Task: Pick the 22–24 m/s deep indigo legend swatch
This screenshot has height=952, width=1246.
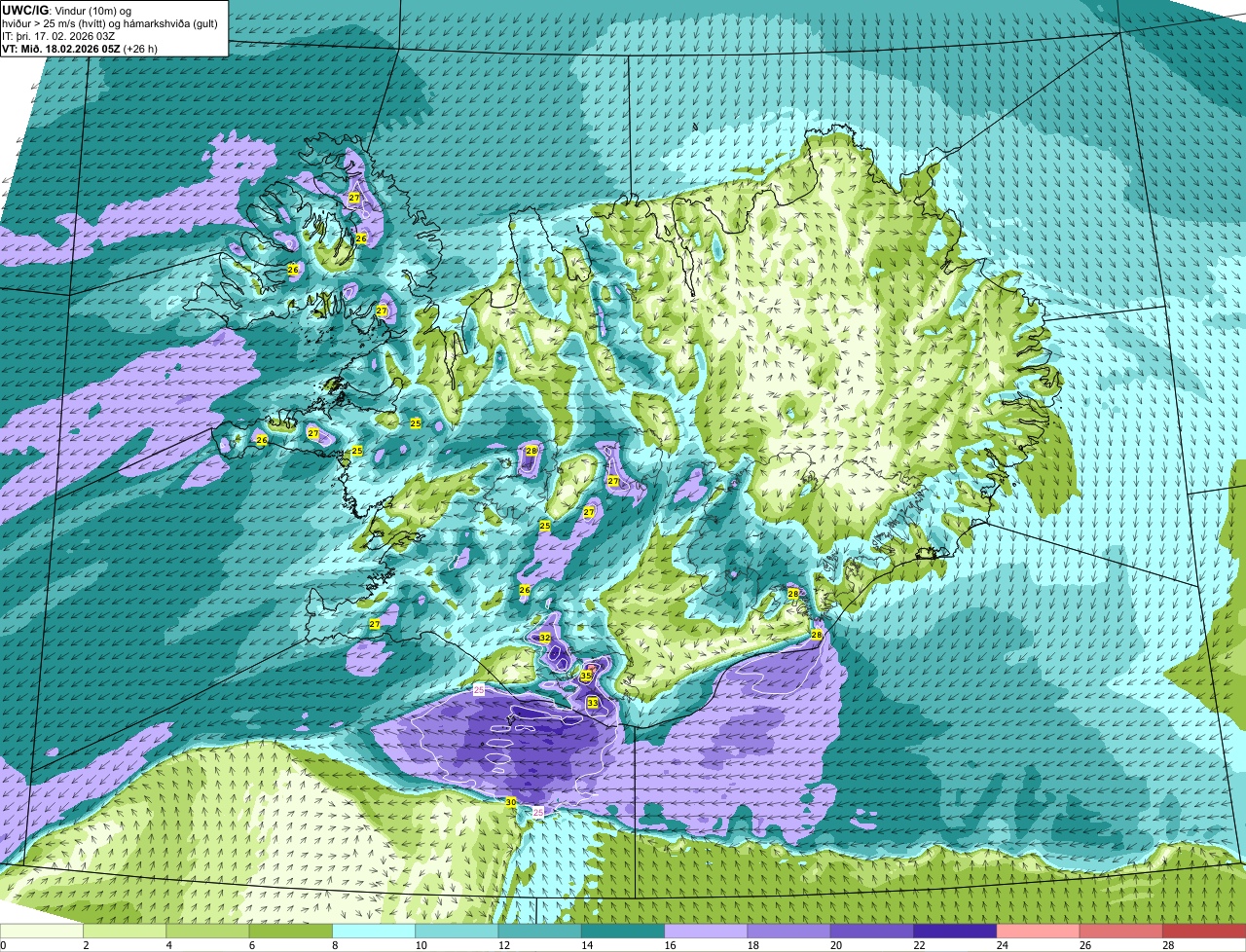Action: [955, 932]
